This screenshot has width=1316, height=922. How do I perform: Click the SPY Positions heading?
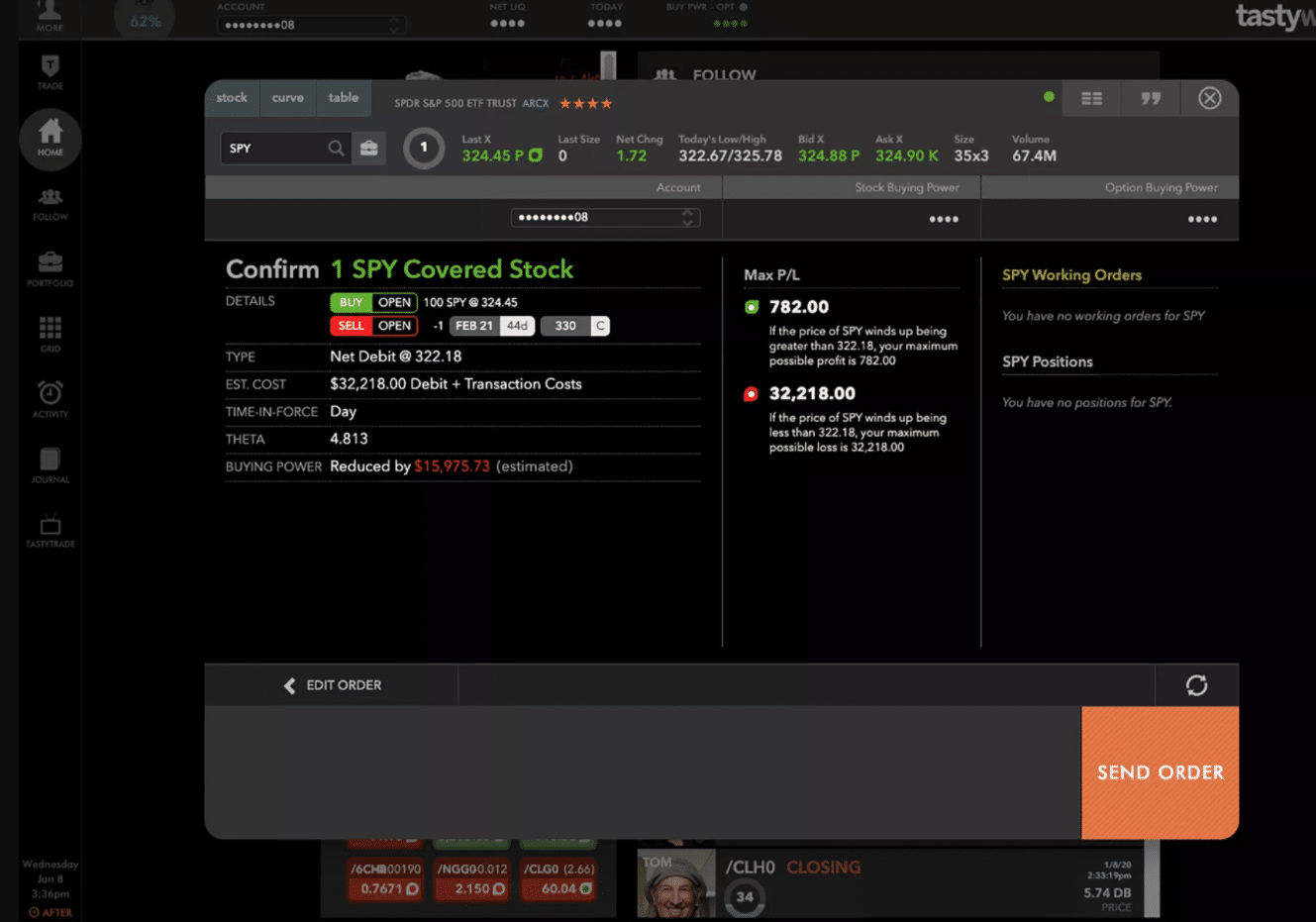click(x=1048, y=362)
